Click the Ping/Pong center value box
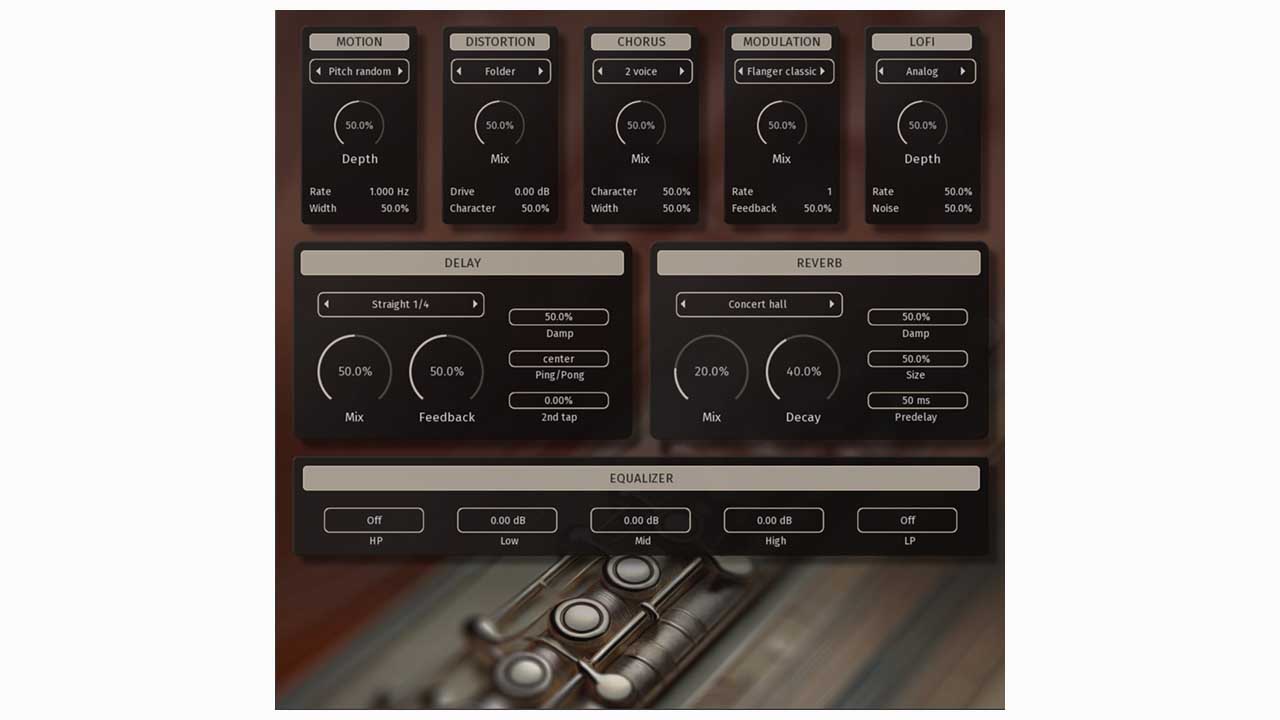The width and height of the screenshot is (1280, 720). click(559, 359)
